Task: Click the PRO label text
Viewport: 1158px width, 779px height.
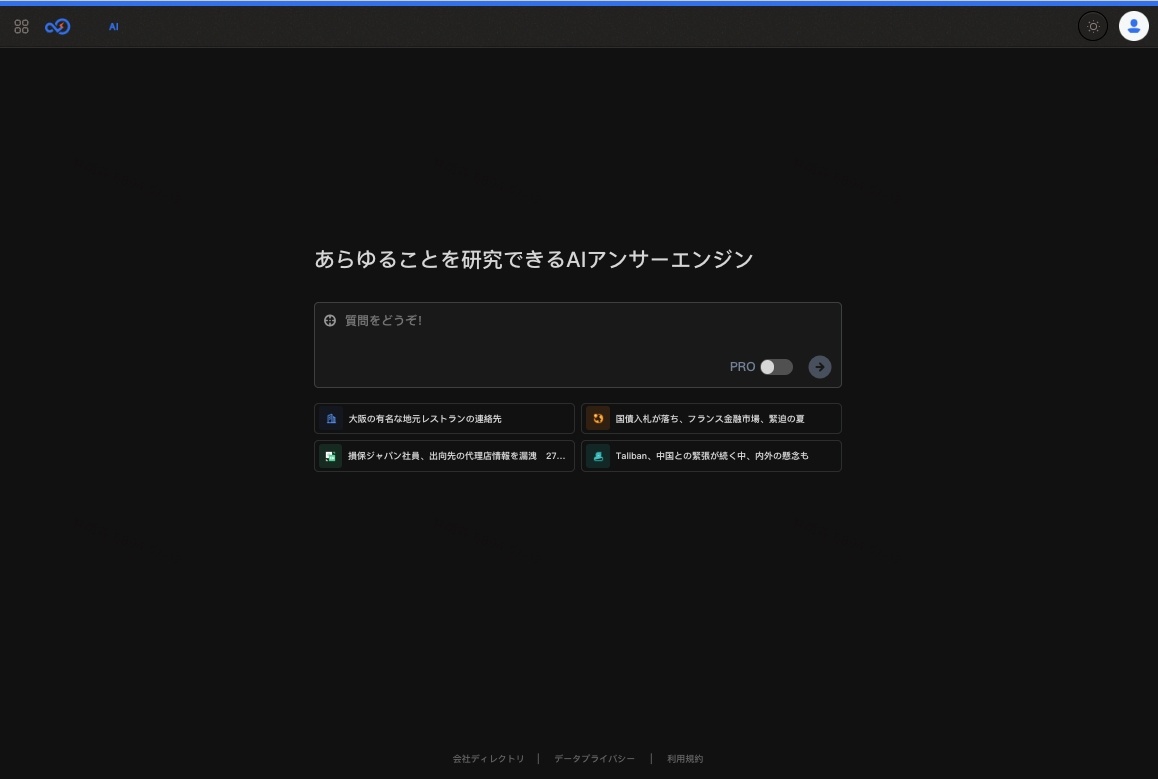Action: point(742,367)
